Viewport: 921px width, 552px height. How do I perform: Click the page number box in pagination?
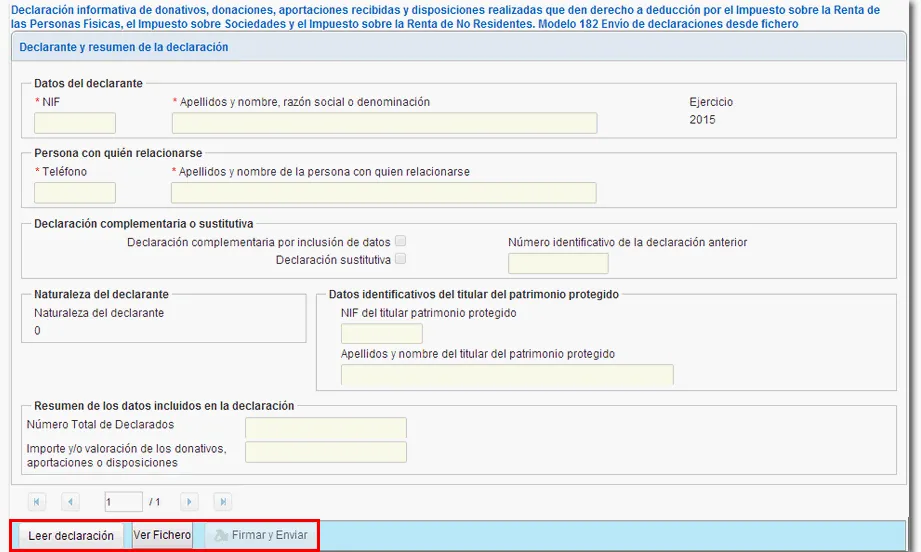123,501
